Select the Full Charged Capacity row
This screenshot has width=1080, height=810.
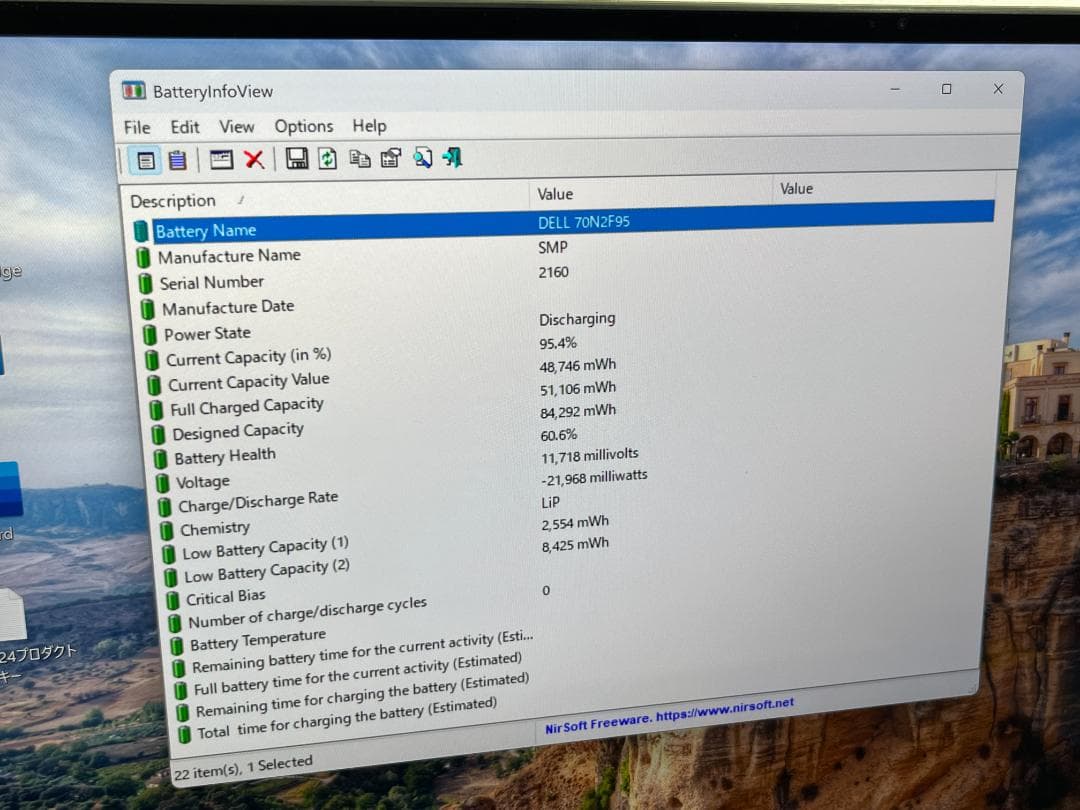pos(246,407)
